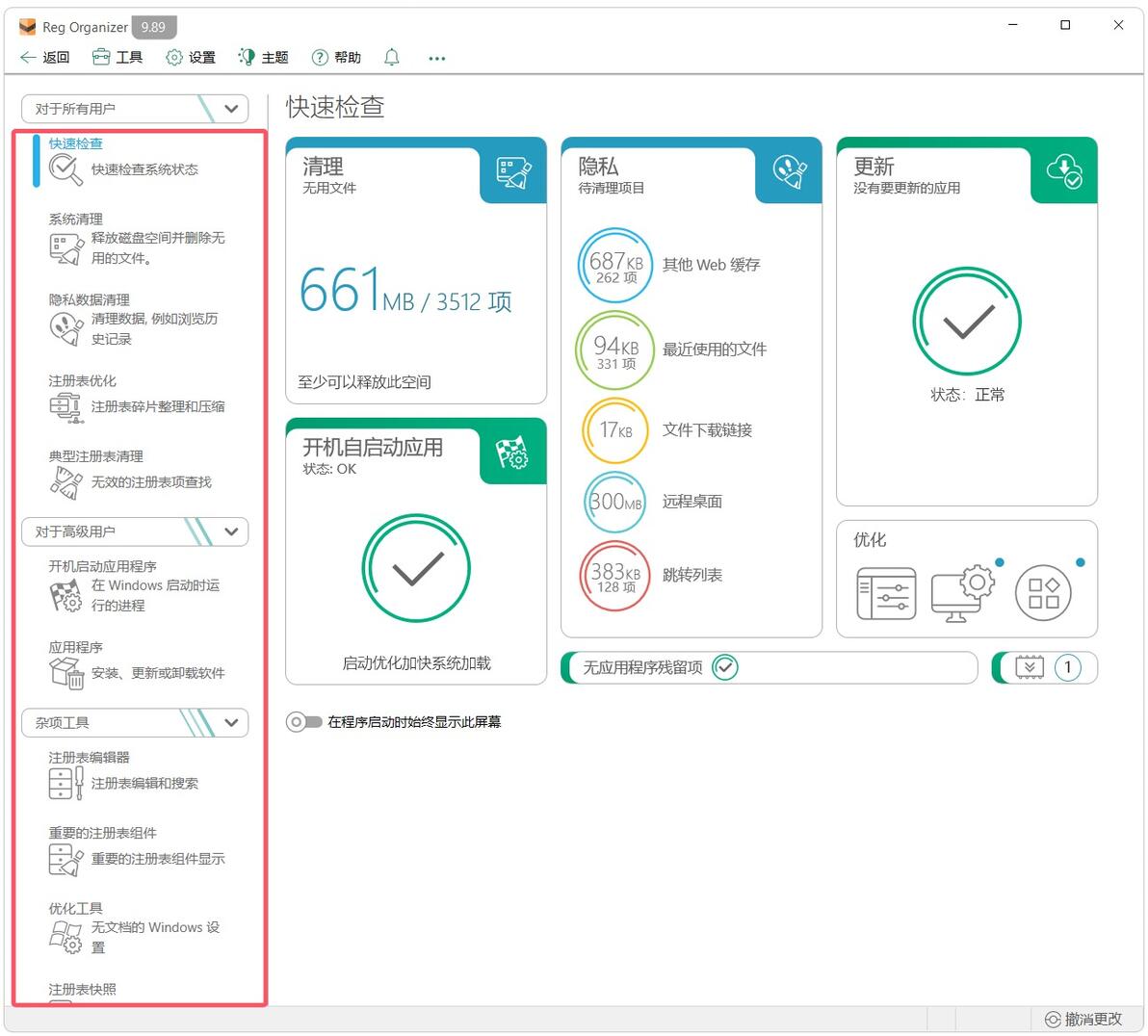1148x1036 pixels.
Task: Collapse the 杂项工具 section
Action: click(x=231, y=723)
